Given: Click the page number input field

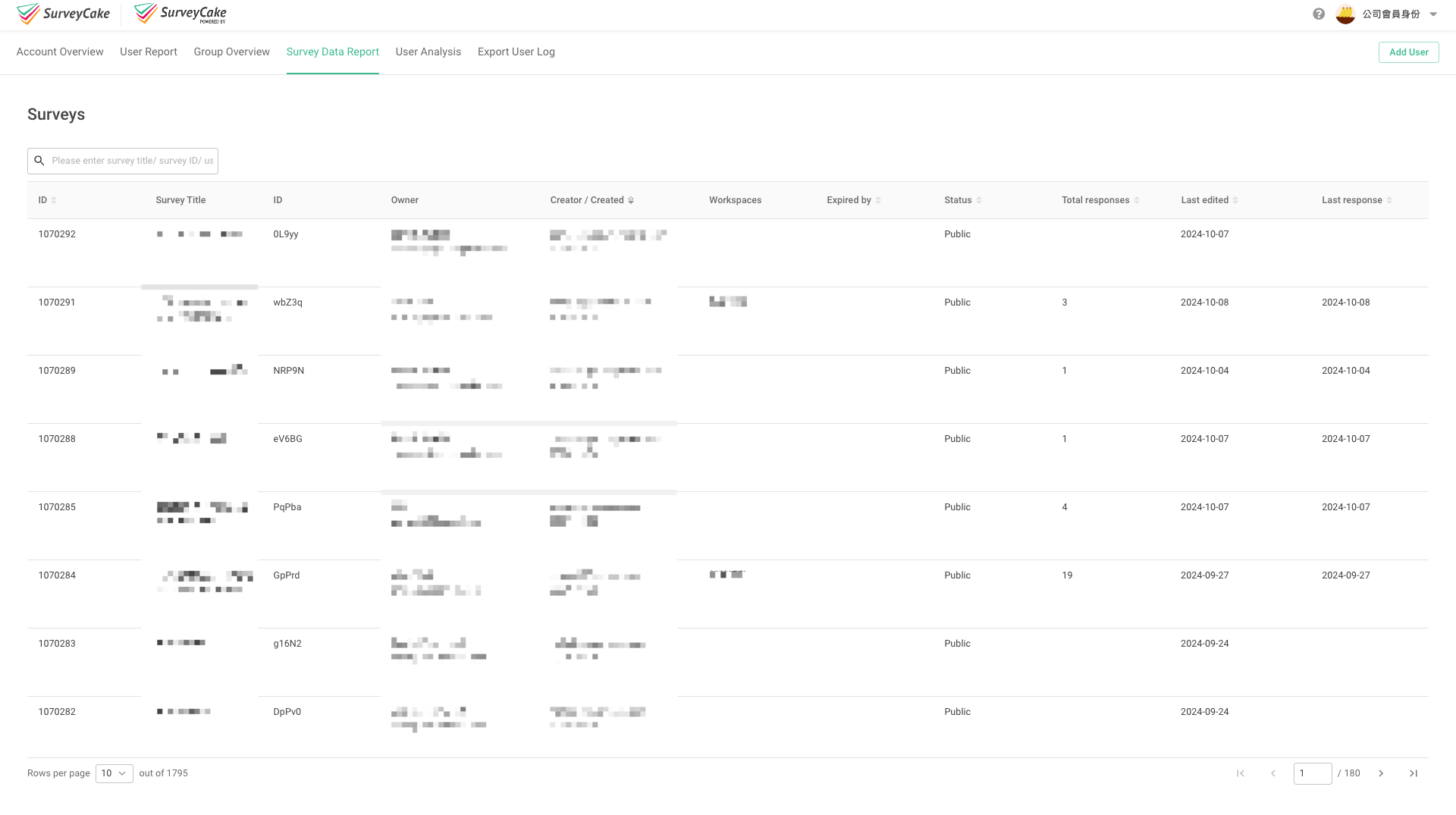Looking at the screenshot, I should [1313, 773].
